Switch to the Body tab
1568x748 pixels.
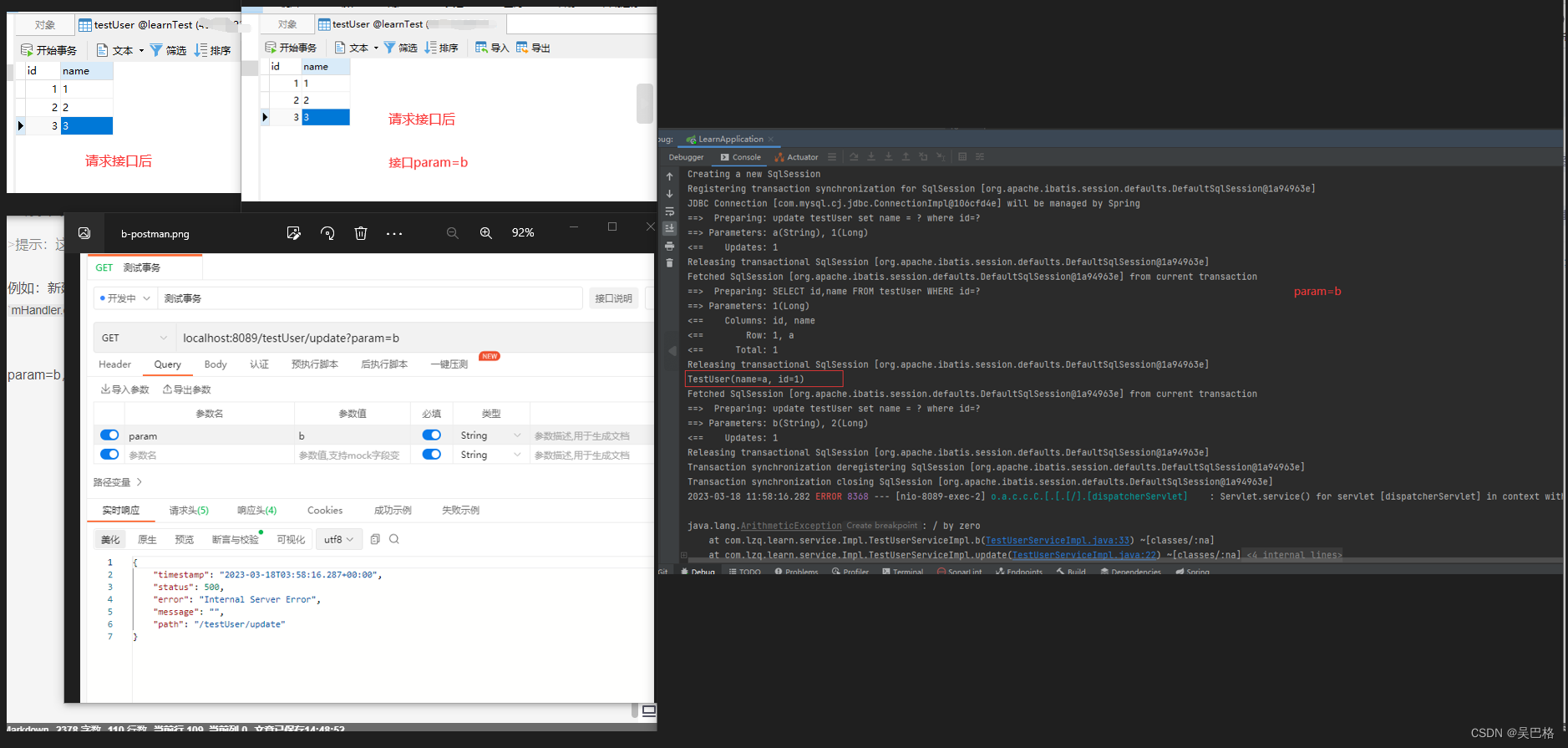point(216,364)
